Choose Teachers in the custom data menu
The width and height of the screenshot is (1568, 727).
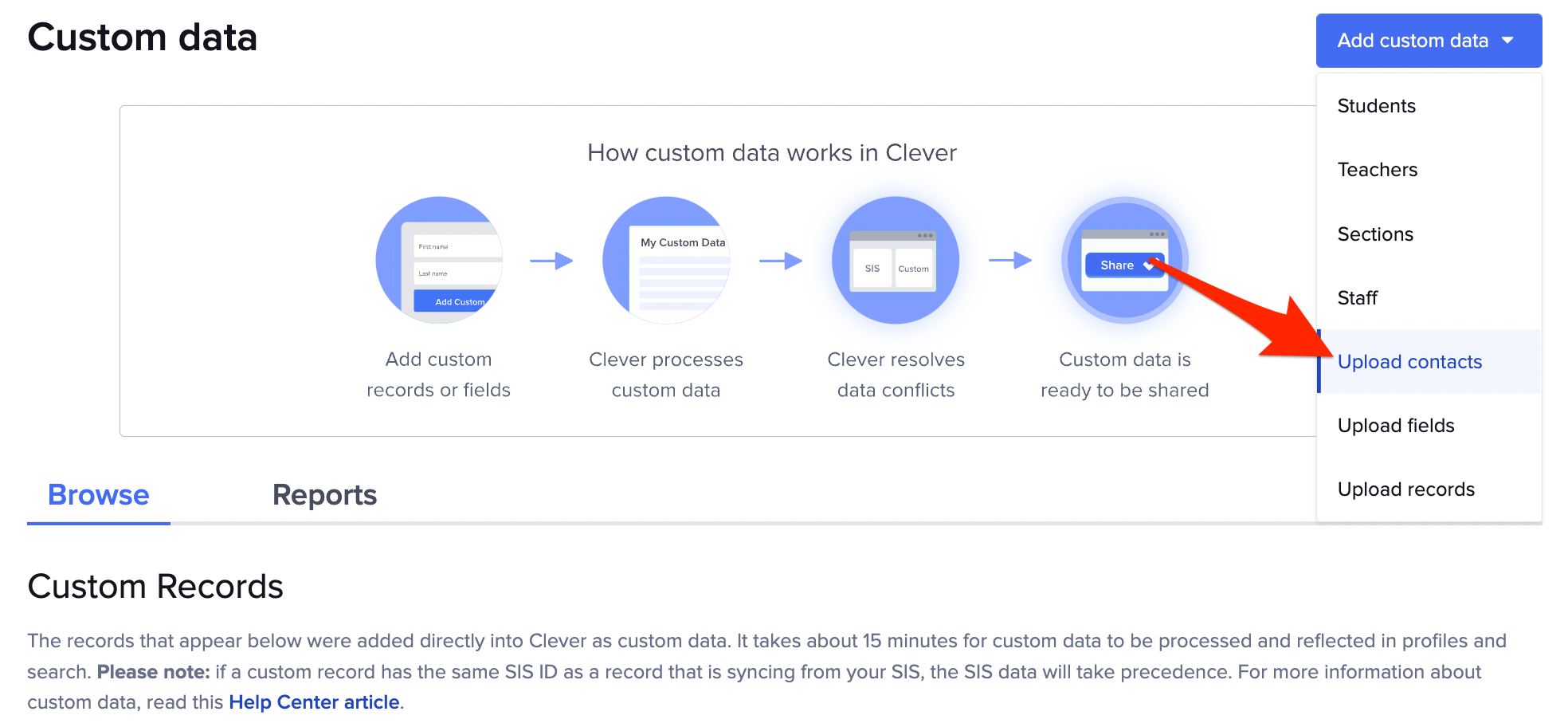click(x=1377, y=169)
